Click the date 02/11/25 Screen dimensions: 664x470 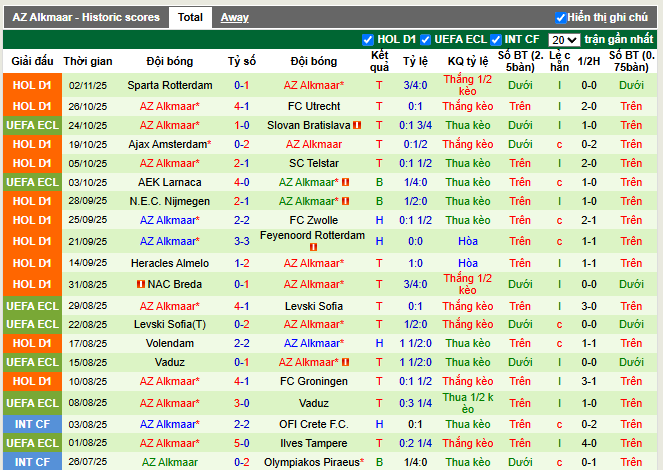(88, 85)
